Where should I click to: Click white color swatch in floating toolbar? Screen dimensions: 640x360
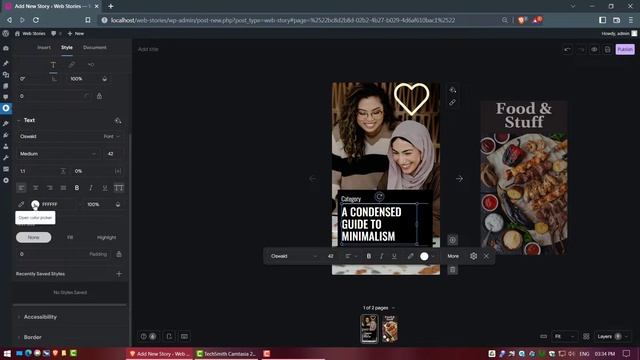click(x=424, y=256)
